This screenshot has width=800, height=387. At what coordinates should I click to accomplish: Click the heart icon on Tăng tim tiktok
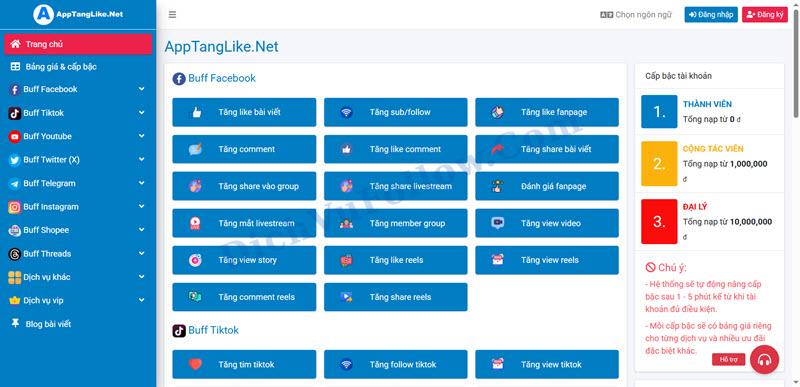pyautogui.click(x=195, y=365)
